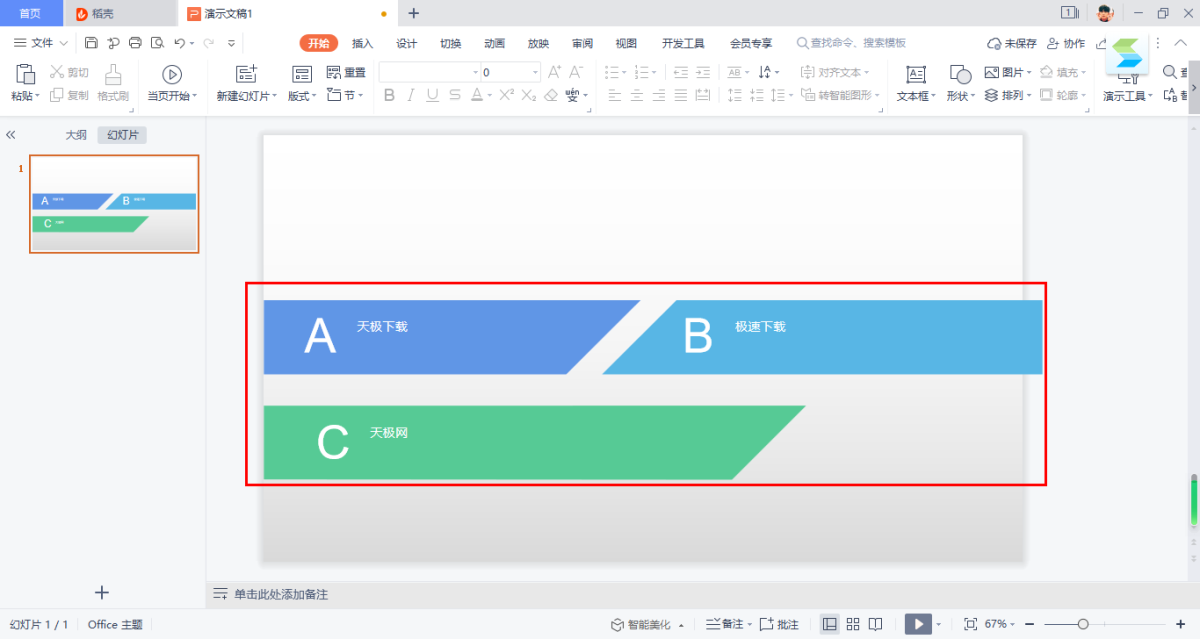Click the Cut (剪切) scissors button

point(70,72)
